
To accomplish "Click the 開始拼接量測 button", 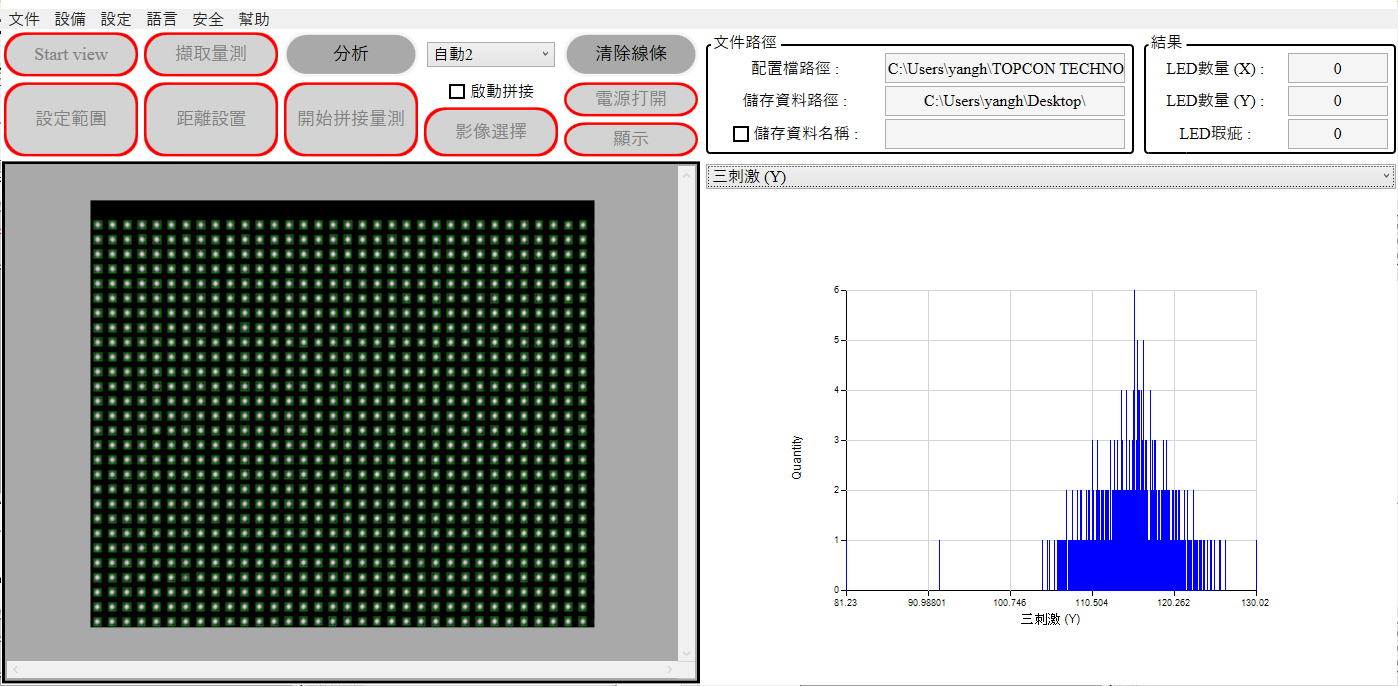I will tap(351, 119).
